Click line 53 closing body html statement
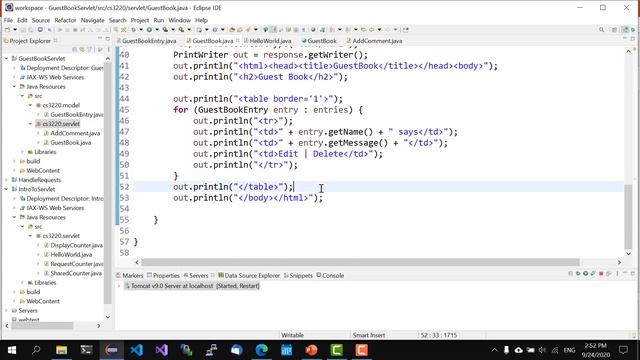640x360 pixels. [248, 198]
